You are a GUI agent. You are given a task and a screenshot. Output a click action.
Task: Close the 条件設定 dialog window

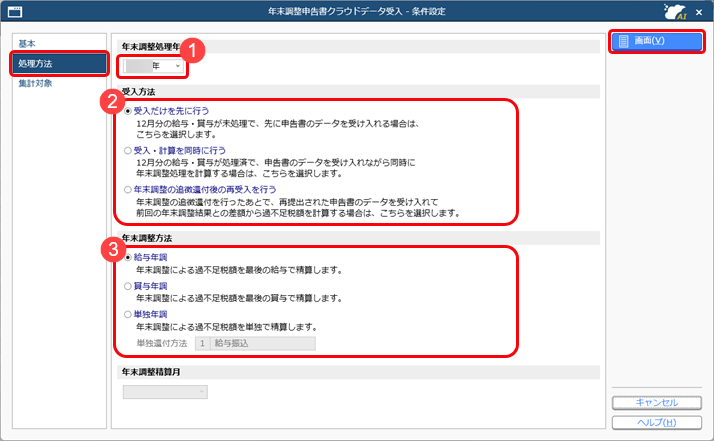pos(699,12)
